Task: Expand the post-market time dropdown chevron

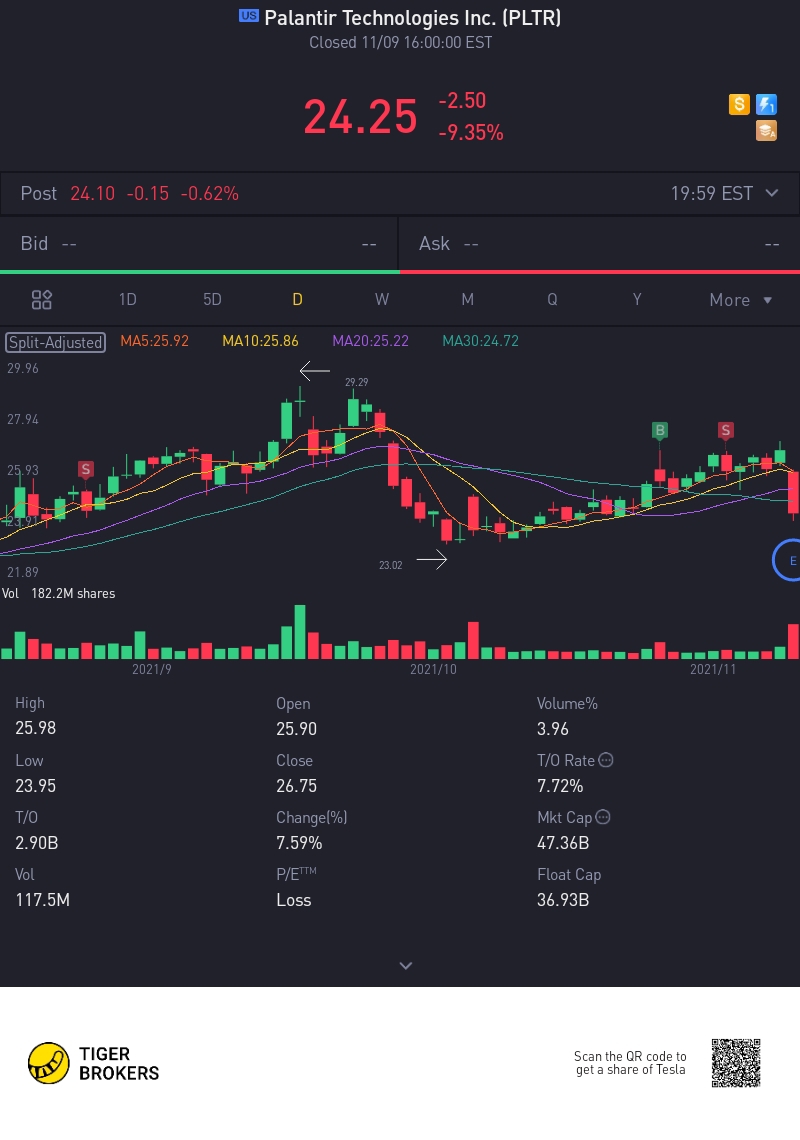Action: point(772,193)
